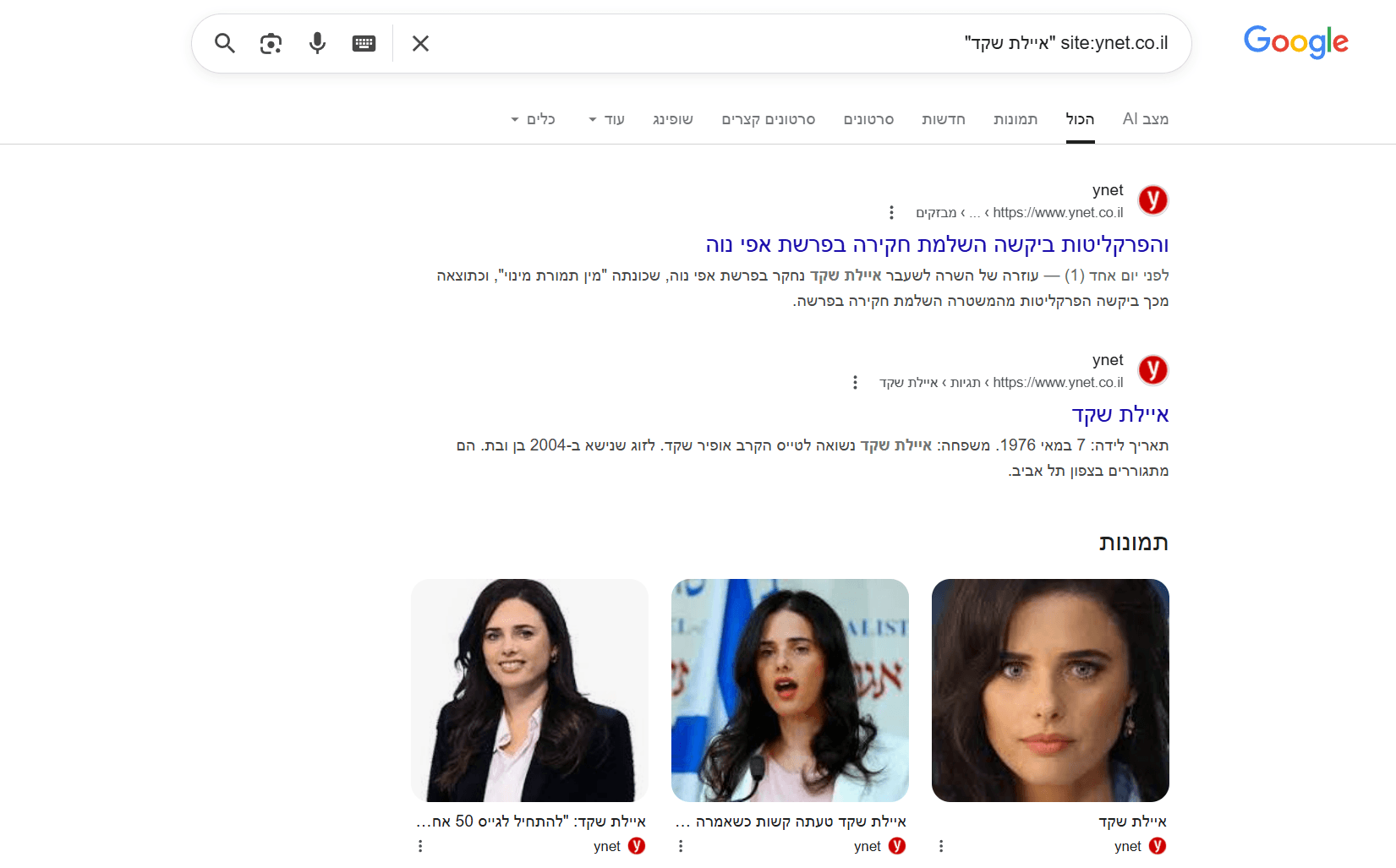Switch to the תמונות tab
The image size is (1396, 868).
click(1016, 119)
